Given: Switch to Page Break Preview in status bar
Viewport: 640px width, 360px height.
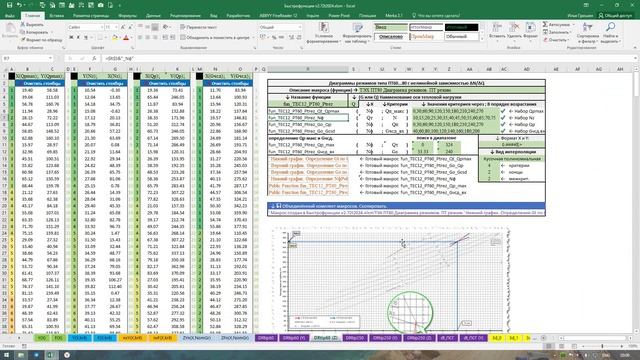Looking at the screenshot, I should (574, 346).
